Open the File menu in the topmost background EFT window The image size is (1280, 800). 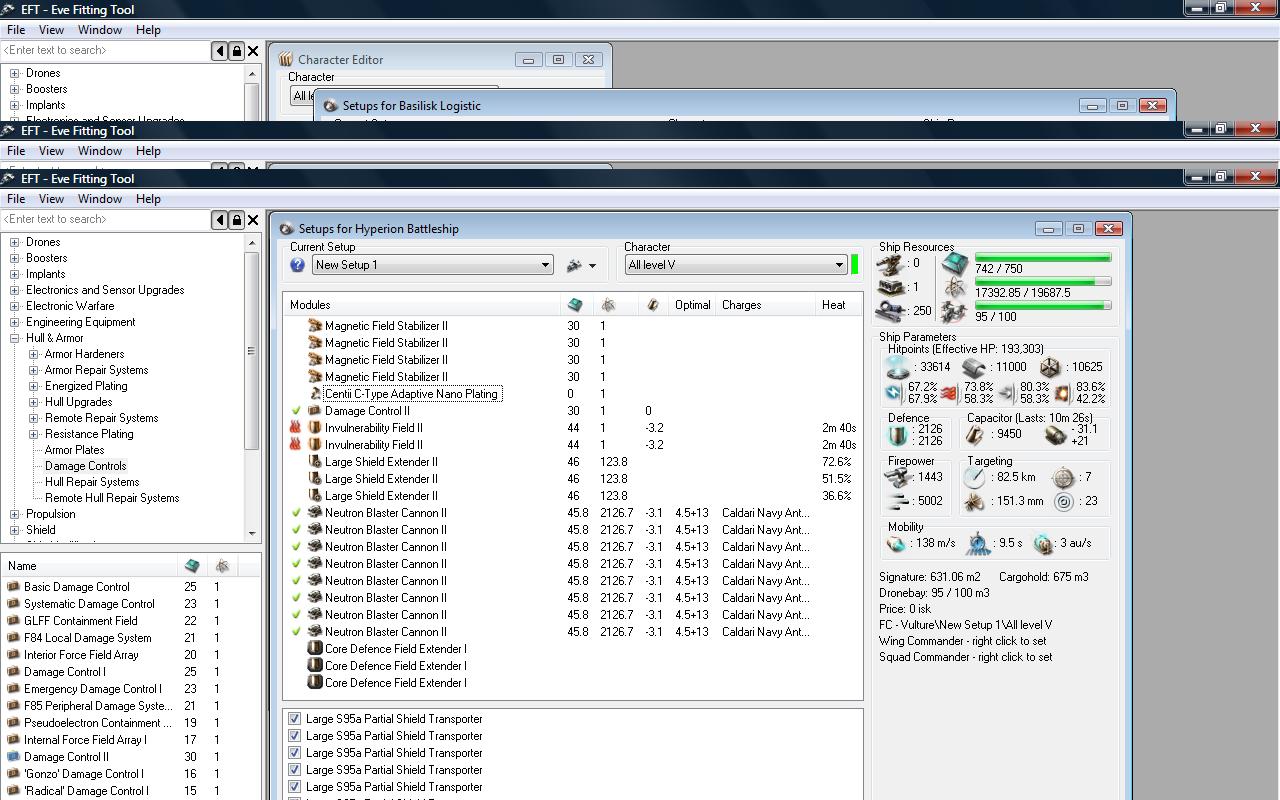[16, 30]
